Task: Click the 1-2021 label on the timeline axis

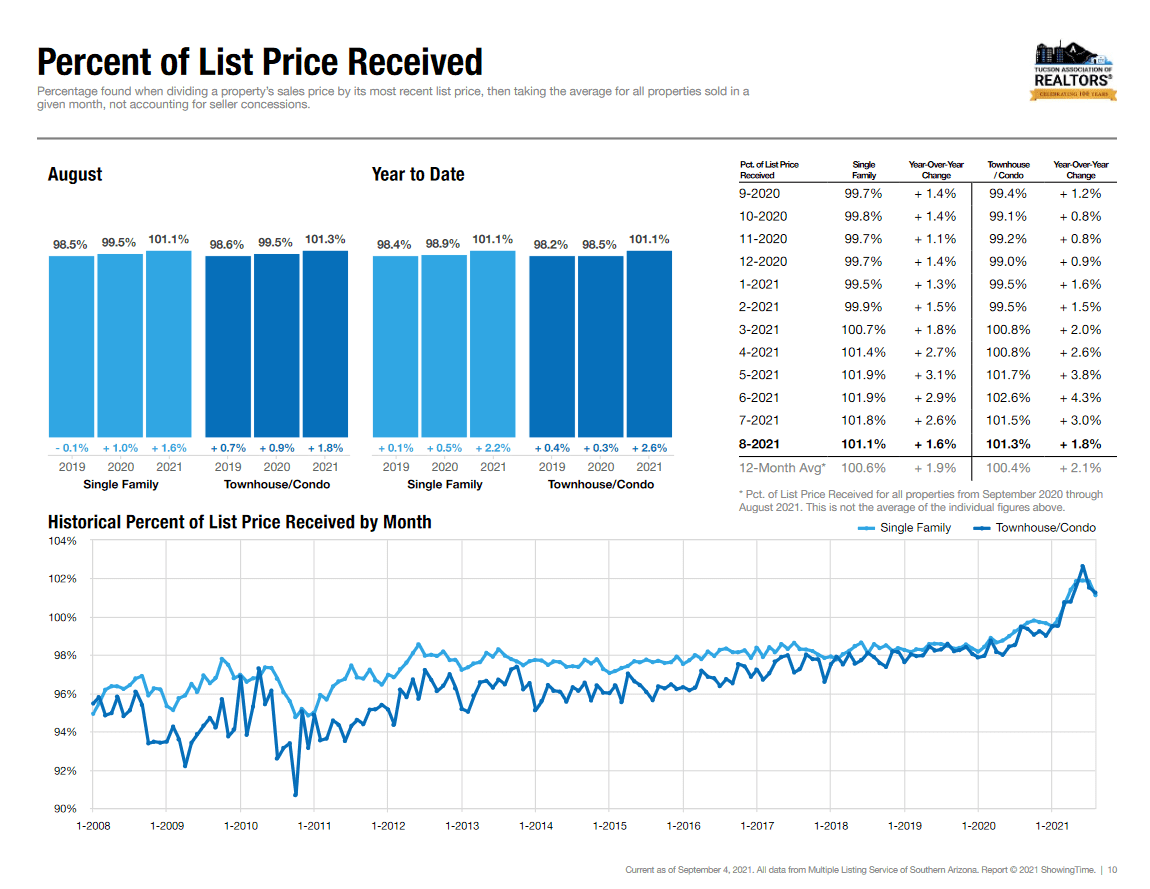Action: pos(1051,827)
